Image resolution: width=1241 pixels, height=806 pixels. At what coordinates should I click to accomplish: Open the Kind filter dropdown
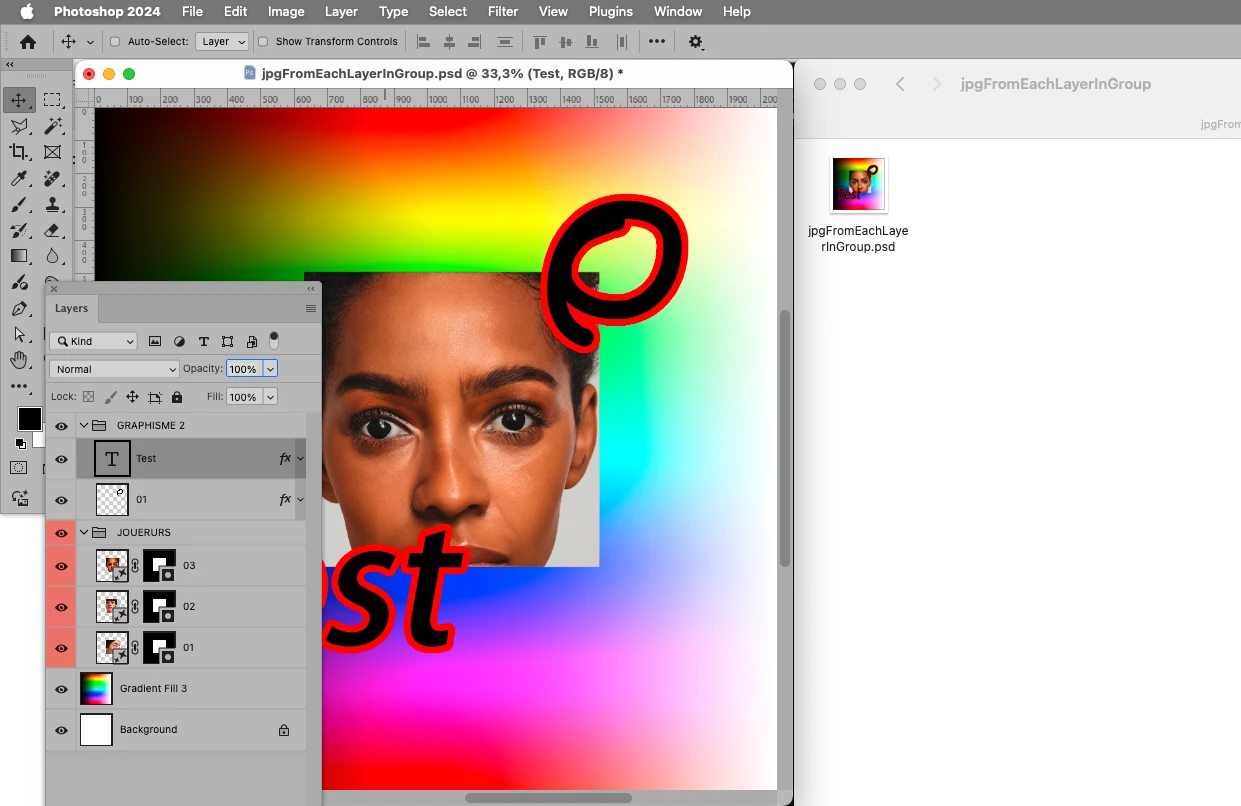tap(93, 341)
